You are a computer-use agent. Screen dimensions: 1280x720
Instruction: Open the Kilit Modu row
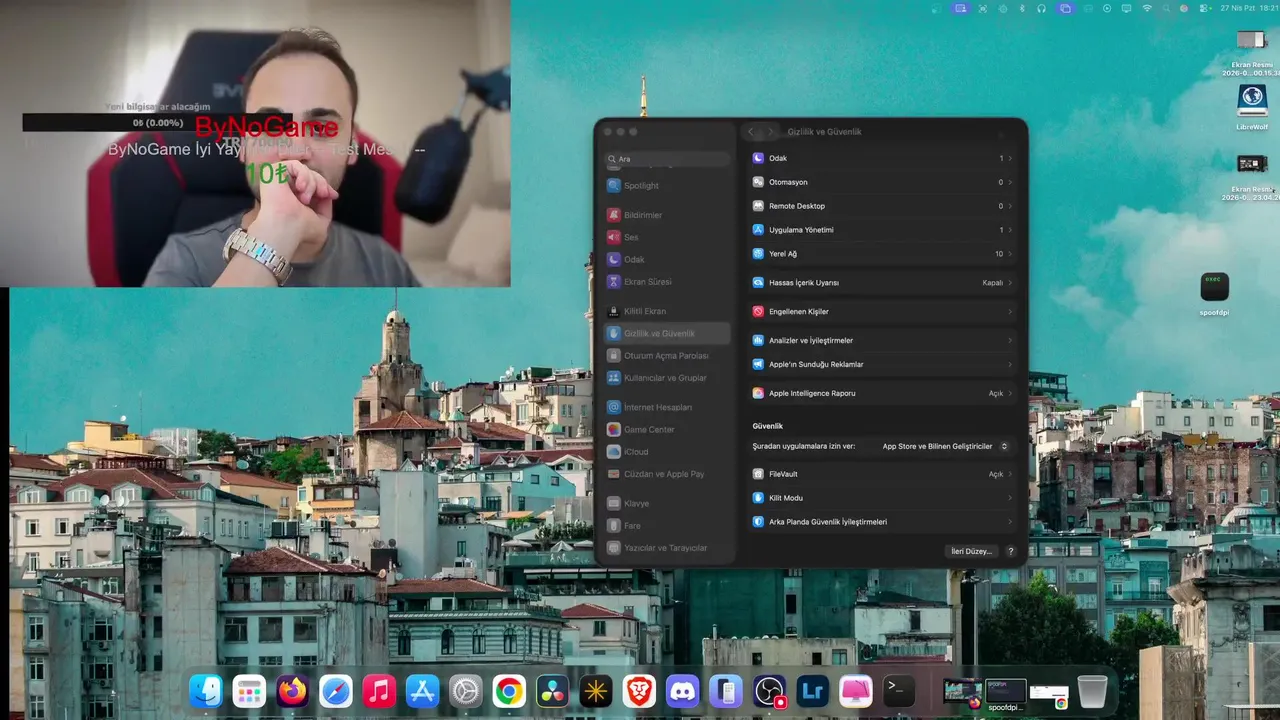click(882, 498)
